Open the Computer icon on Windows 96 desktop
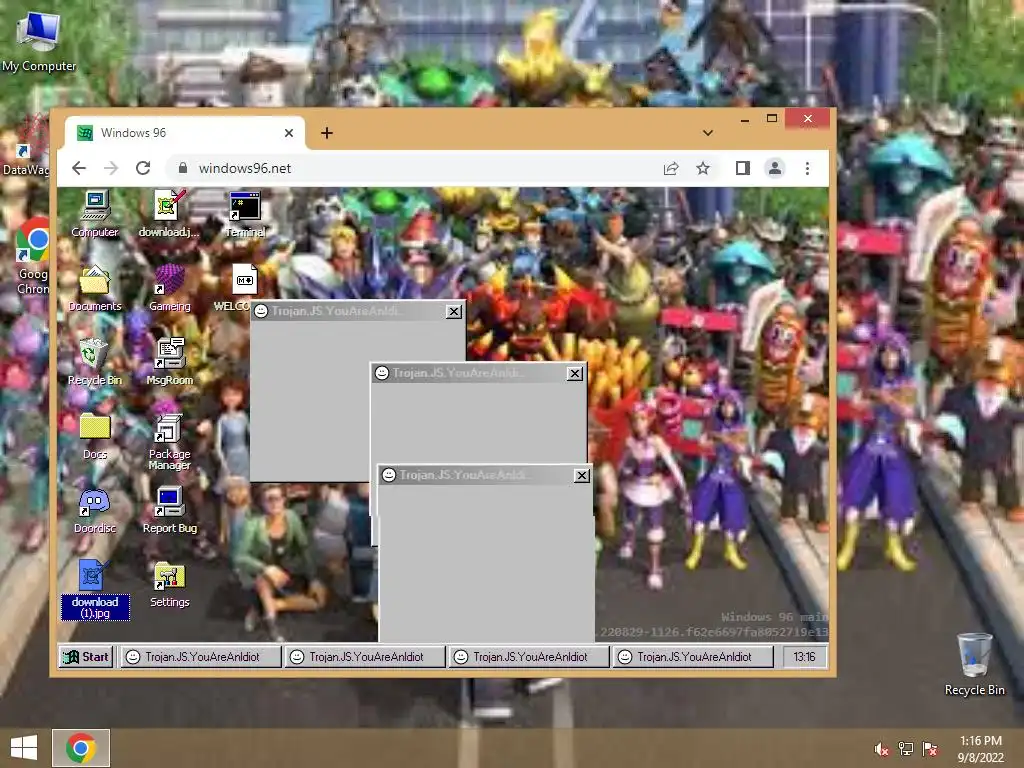 [x=95, y=214]
